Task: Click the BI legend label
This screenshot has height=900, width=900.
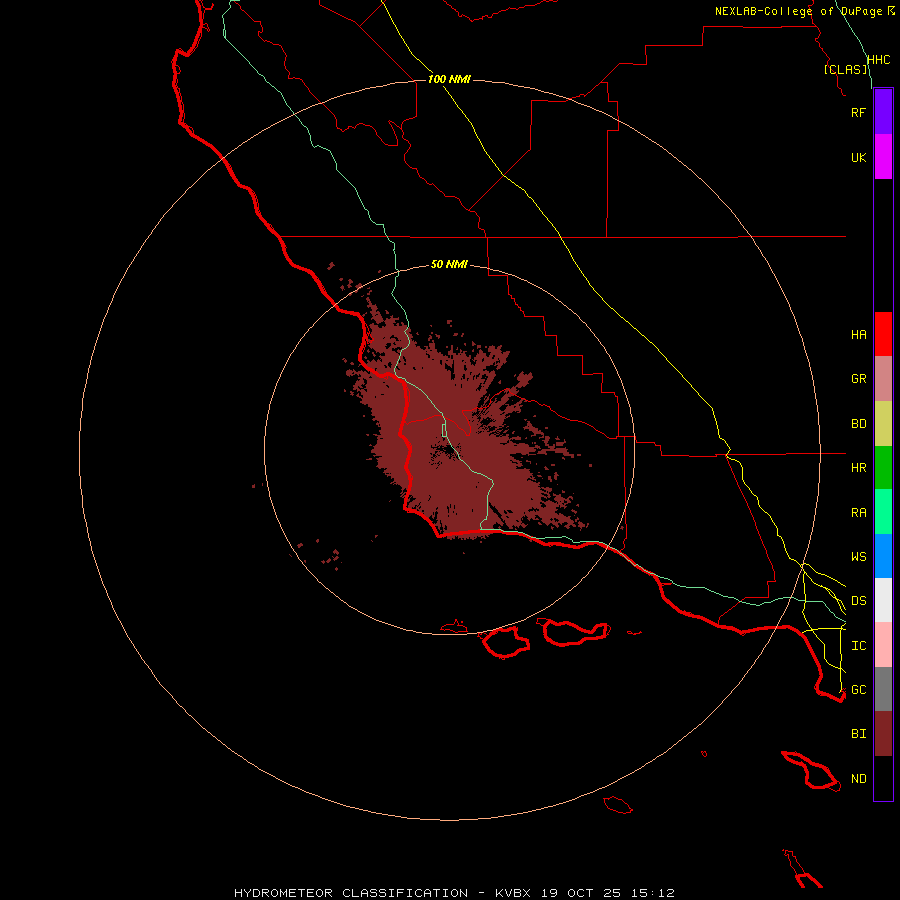Action: (x=858, y=734)
